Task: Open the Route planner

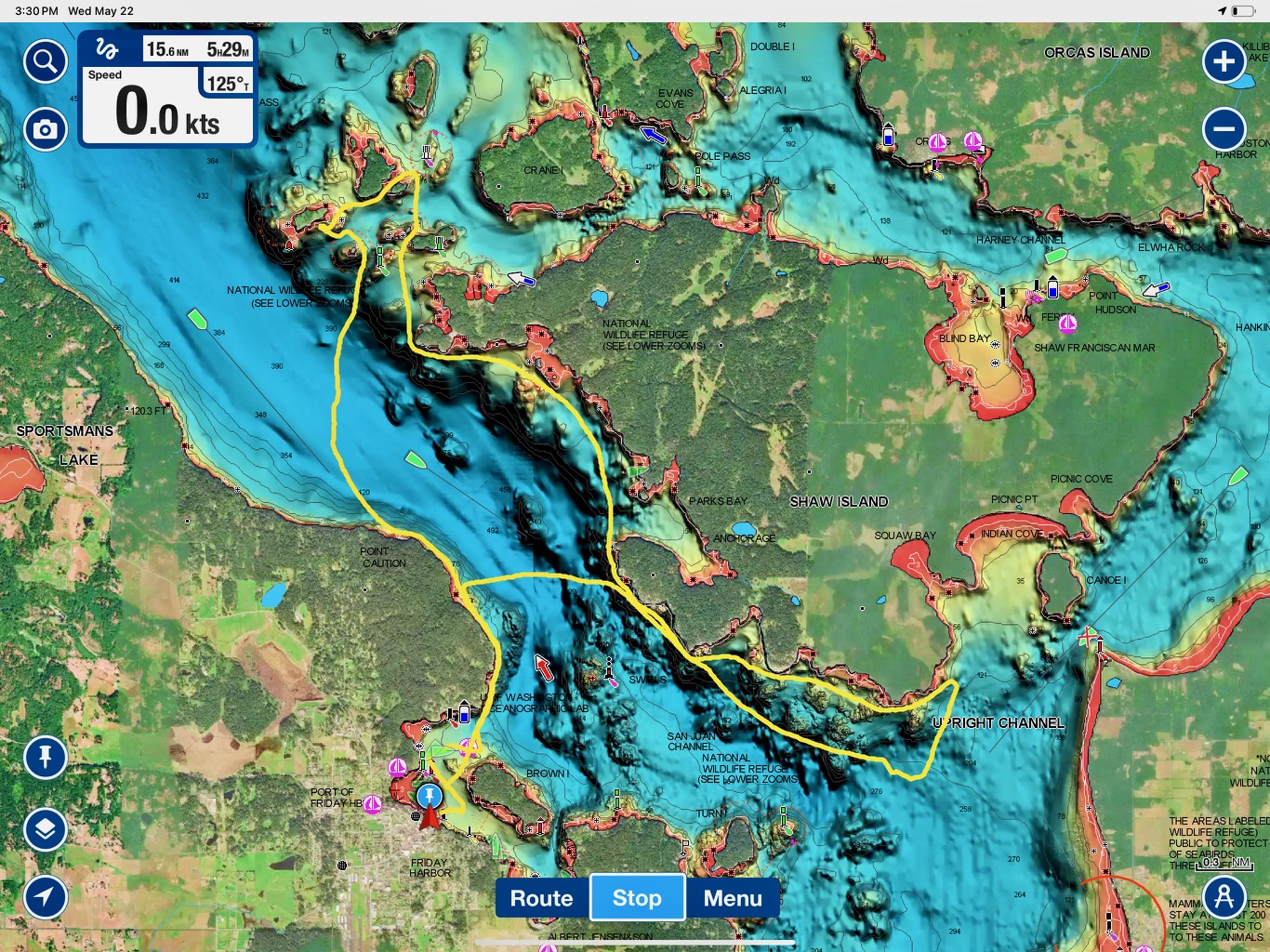Action: [542, 898]
